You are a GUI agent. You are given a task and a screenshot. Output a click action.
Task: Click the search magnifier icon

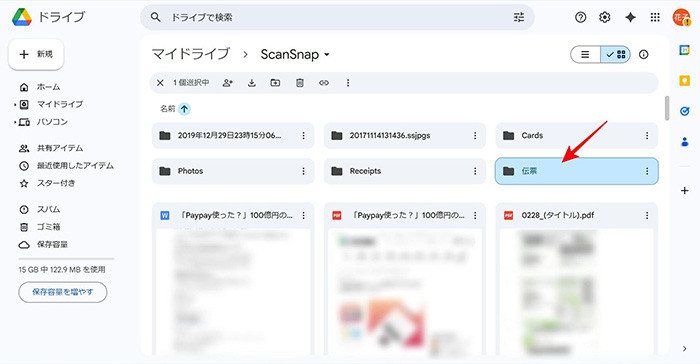155,17
